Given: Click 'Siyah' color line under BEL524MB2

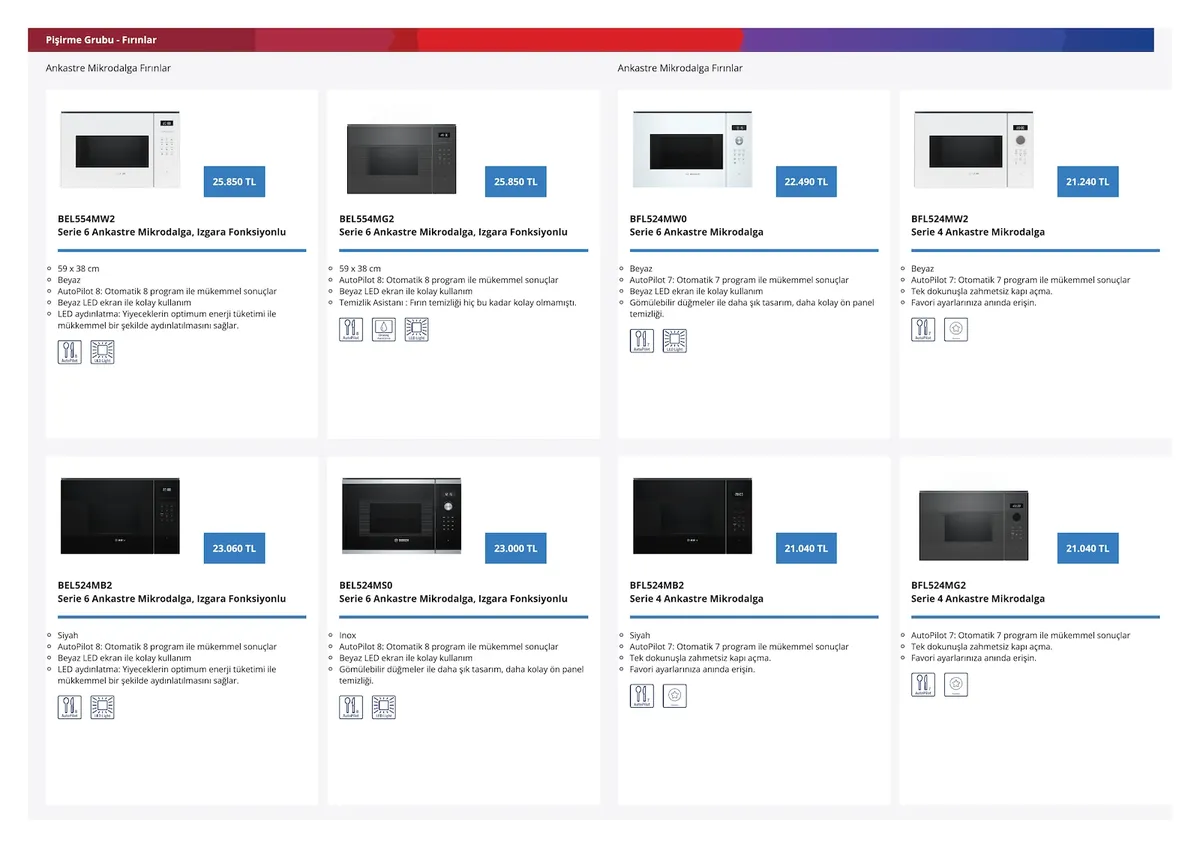Looking at the screenshot, I should (x=68, y=636).
